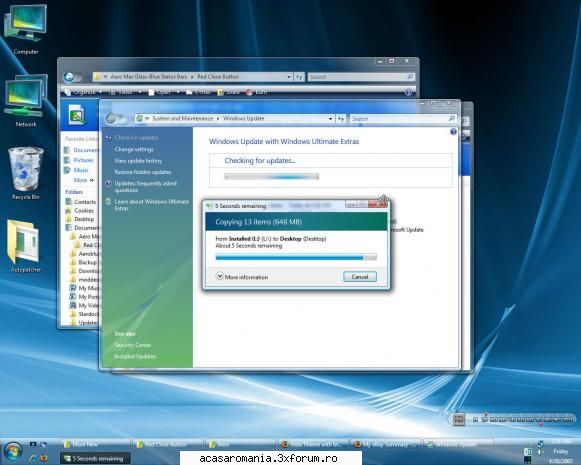Click the date and time clock in the taskbar
Viewport: 581px width, 465px height.
point(560,451)
